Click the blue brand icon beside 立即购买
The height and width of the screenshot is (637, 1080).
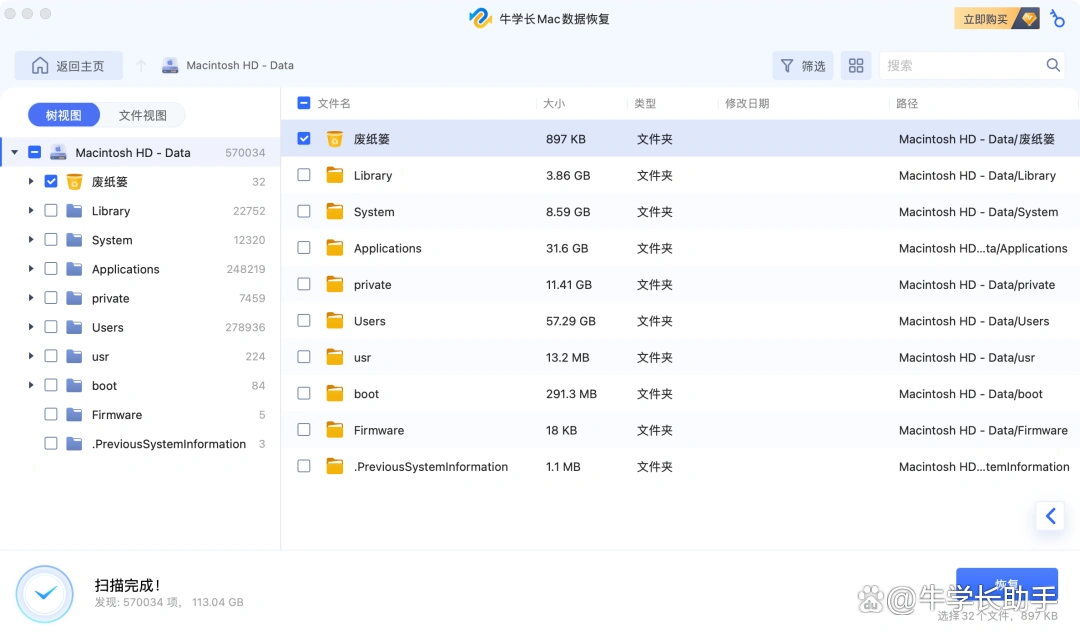pyautogui.click(x=1057, y=17)
